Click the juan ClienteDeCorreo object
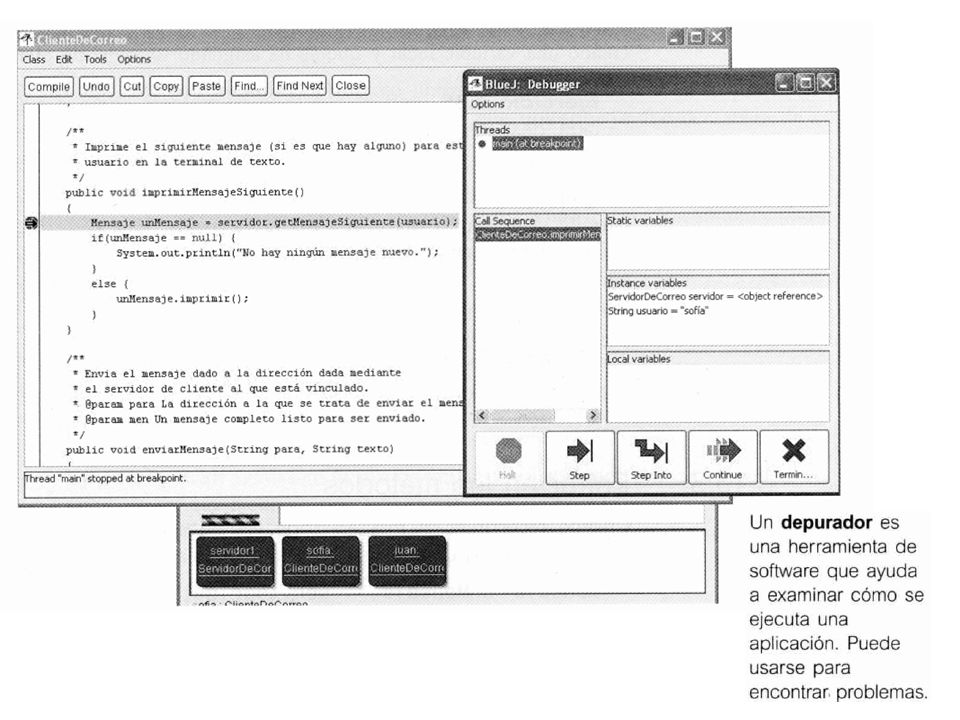 point(408,561)
